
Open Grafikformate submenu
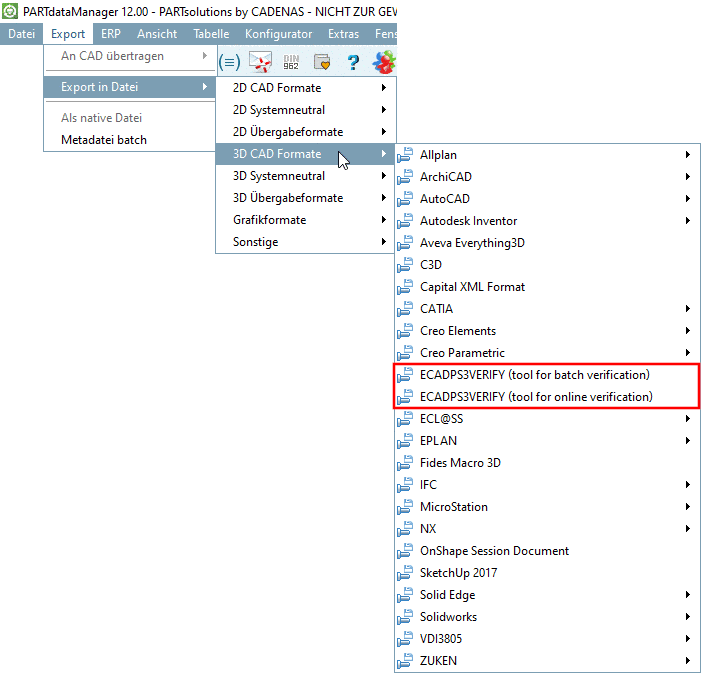(x=306, y=220)
